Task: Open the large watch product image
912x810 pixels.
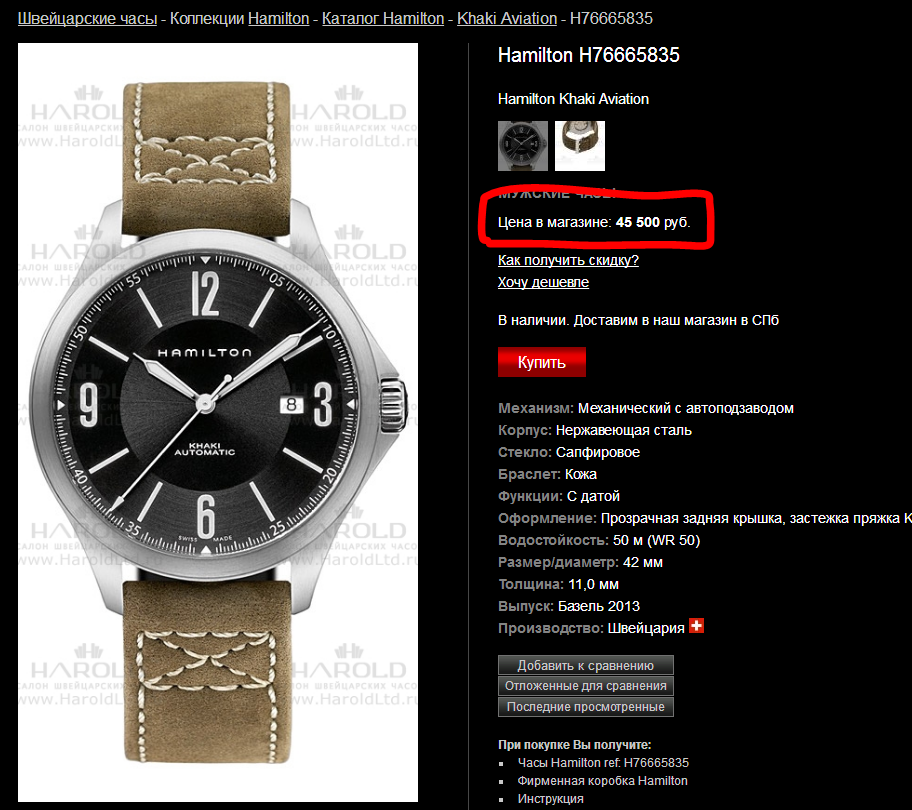Action: pos(218,422)
